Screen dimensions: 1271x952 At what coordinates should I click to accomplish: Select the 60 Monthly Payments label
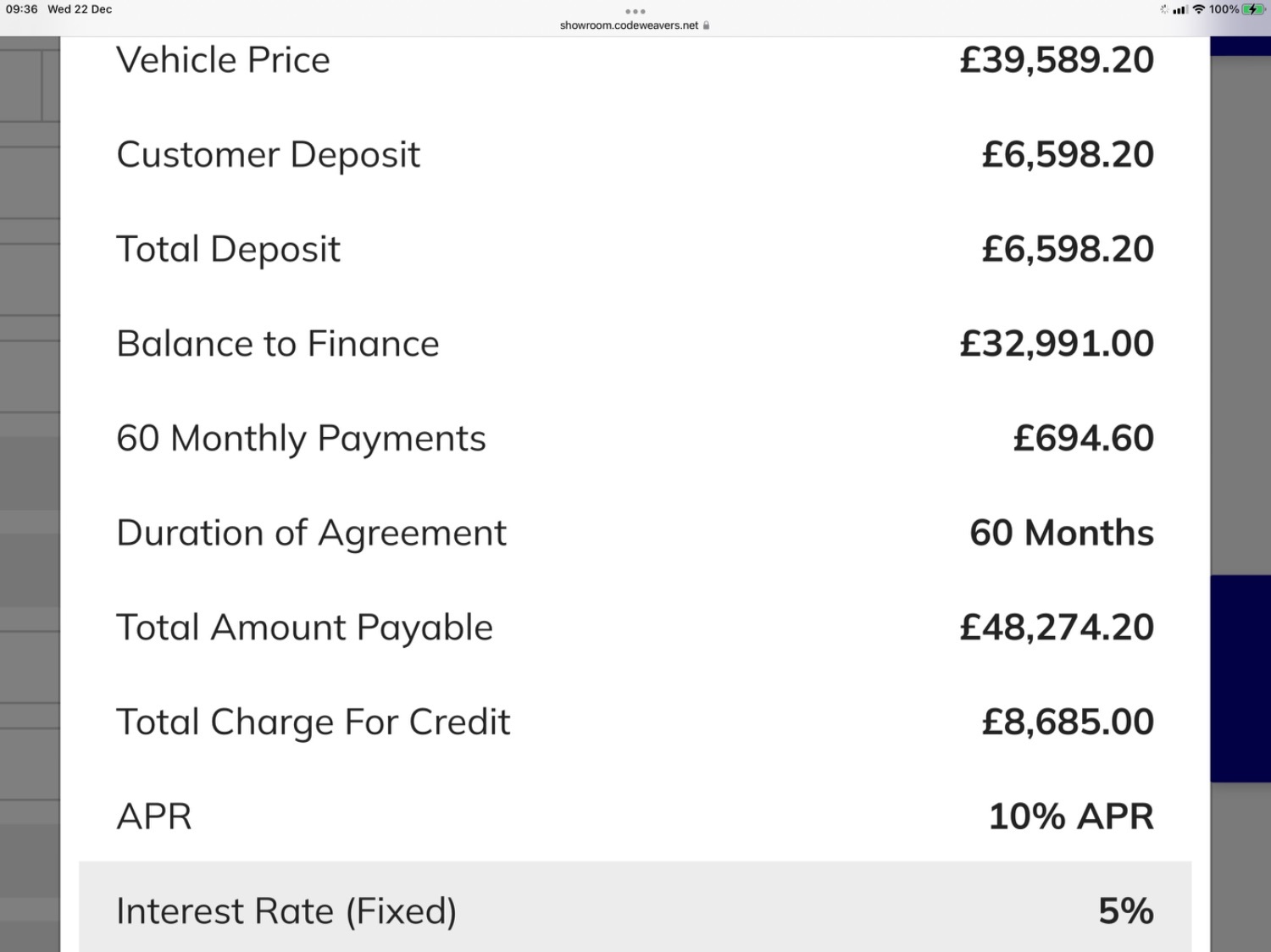(x=301, y=439)
